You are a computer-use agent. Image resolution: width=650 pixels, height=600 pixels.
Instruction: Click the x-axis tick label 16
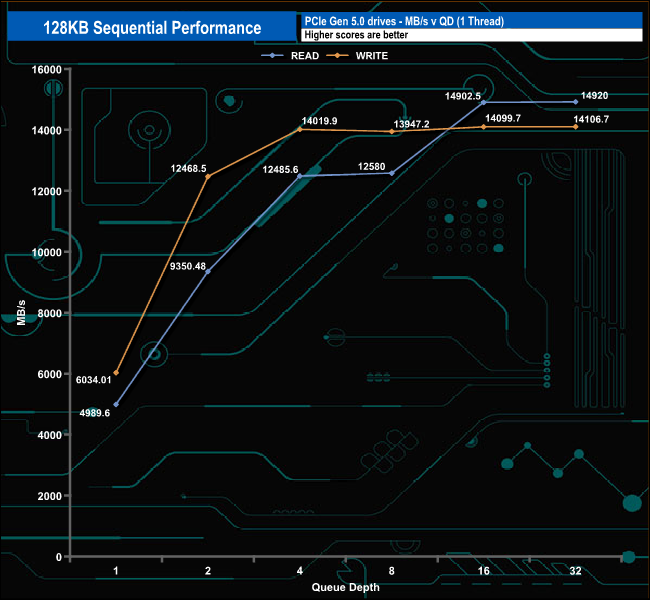(x=484, y=571)
